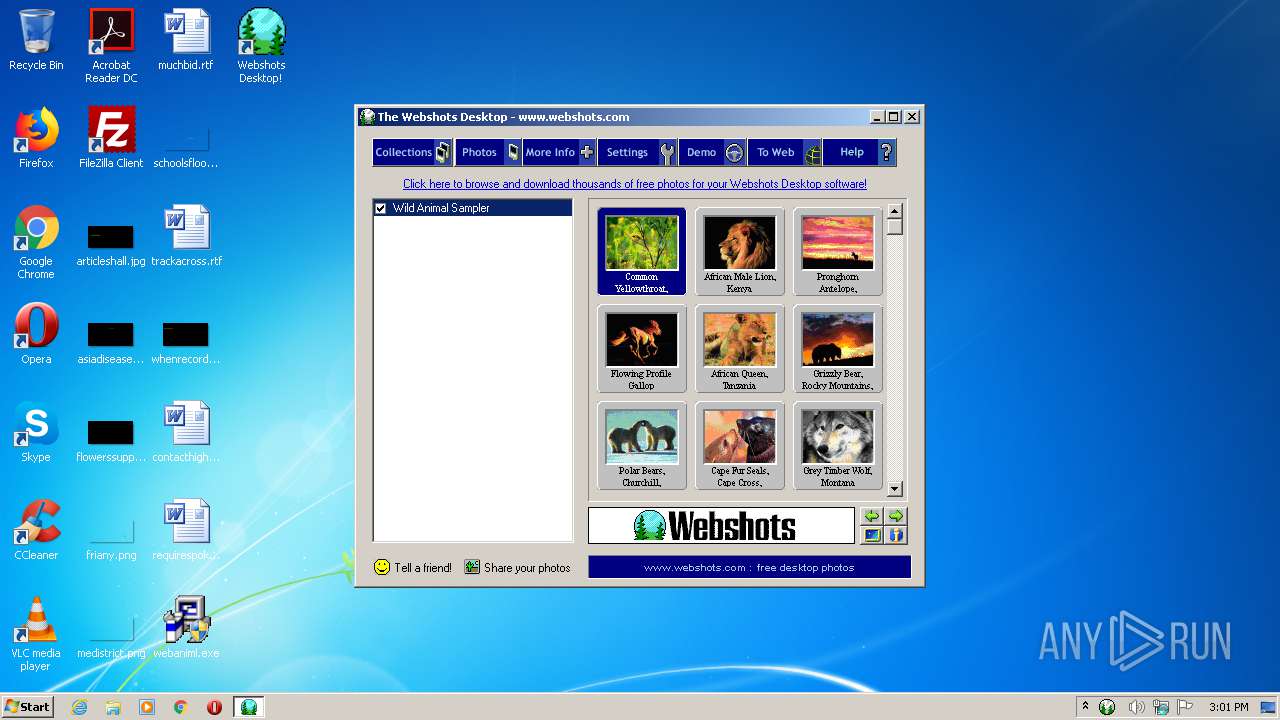Screen dimensions: 1280x720
Task: Select the African Queen, Tanzania thumbnail
Action: point(740,348)
